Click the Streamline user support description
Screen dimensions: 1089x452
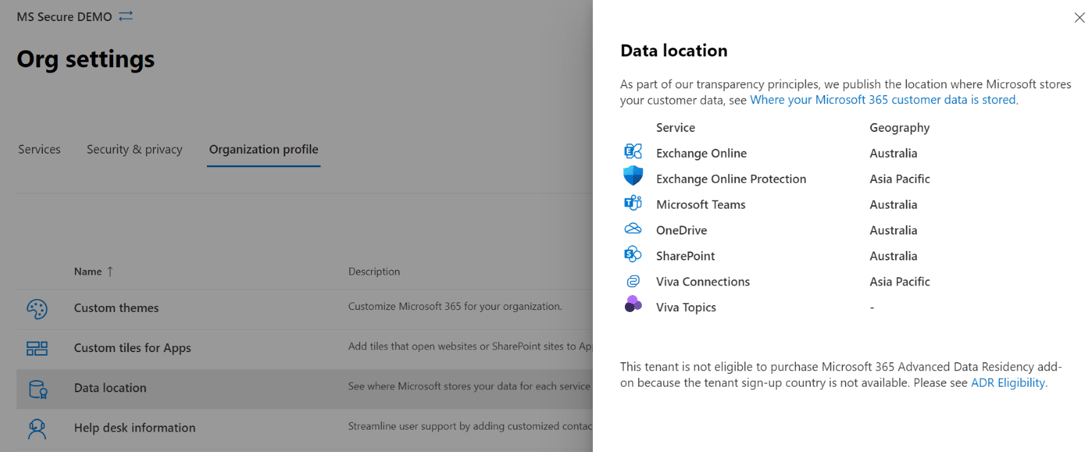470,426
